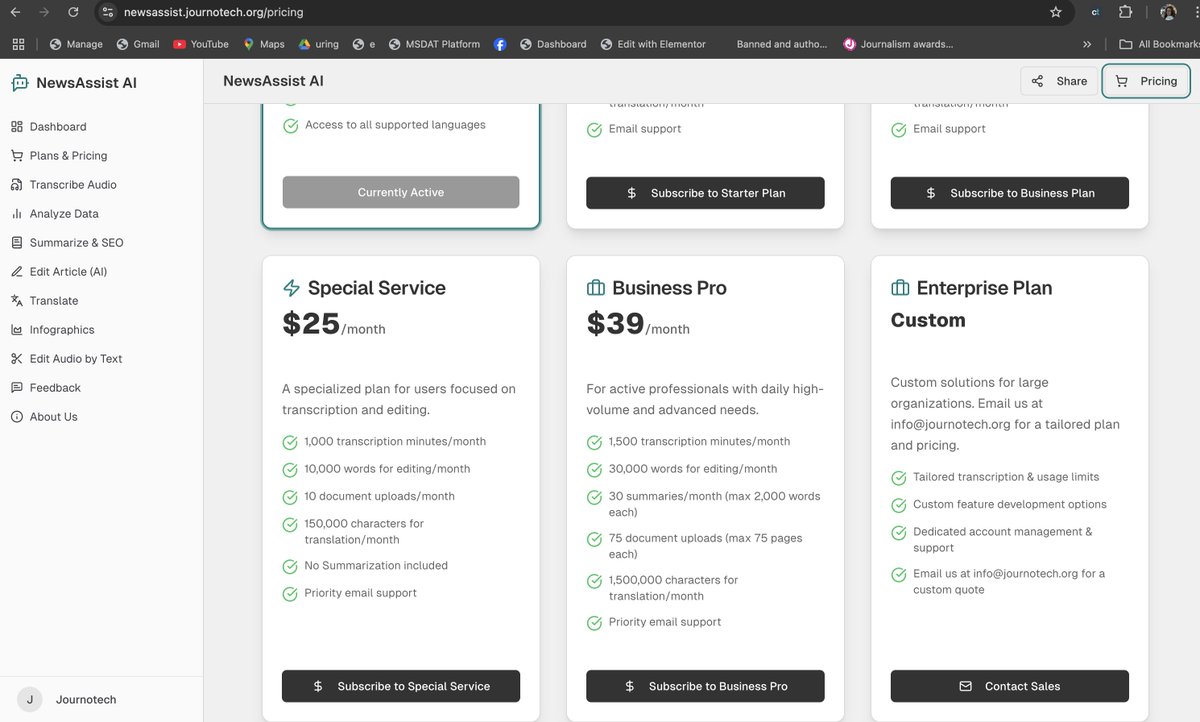Click the Translate sidebar icon
Viewport: 1200px width, 722px height.
pyautogui.click(x=16, y=301)
